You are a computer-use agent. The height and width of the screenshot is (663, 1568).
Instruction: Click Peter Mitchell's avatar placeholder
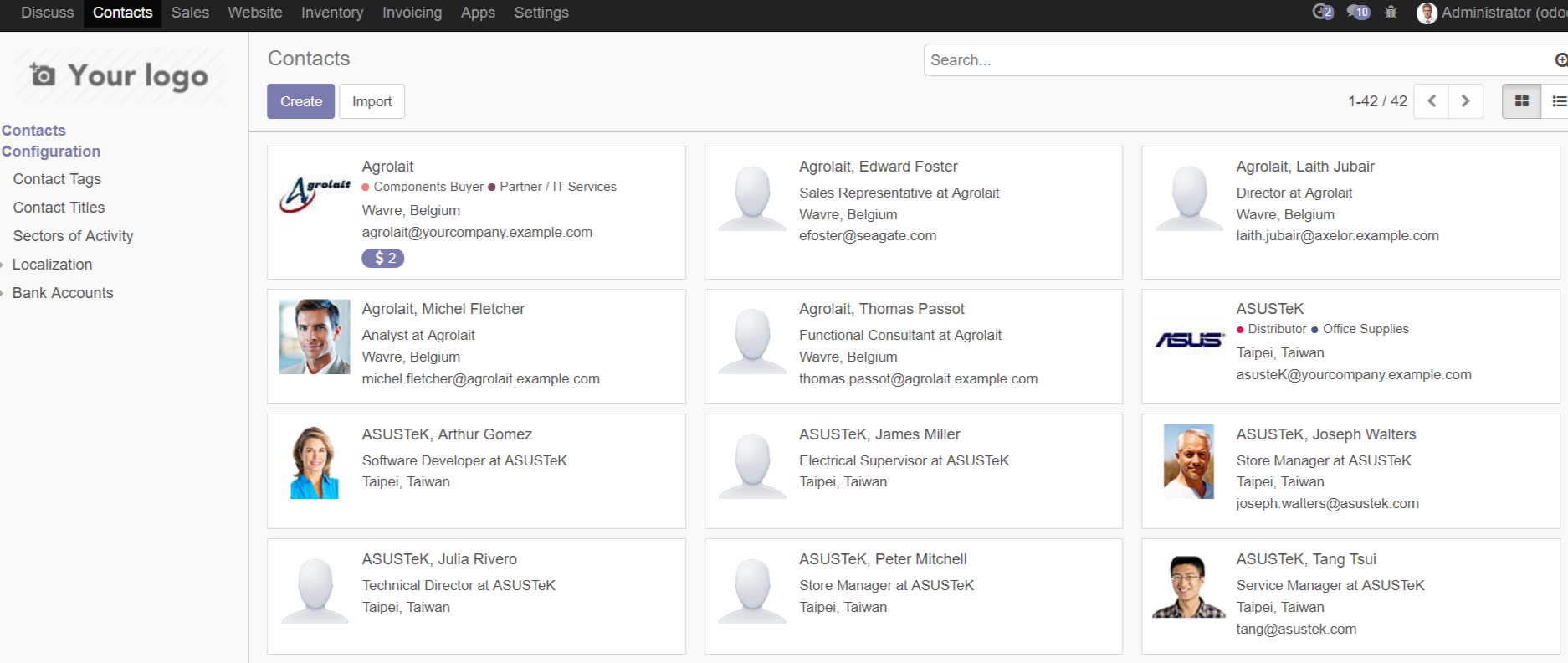[752, 591]
